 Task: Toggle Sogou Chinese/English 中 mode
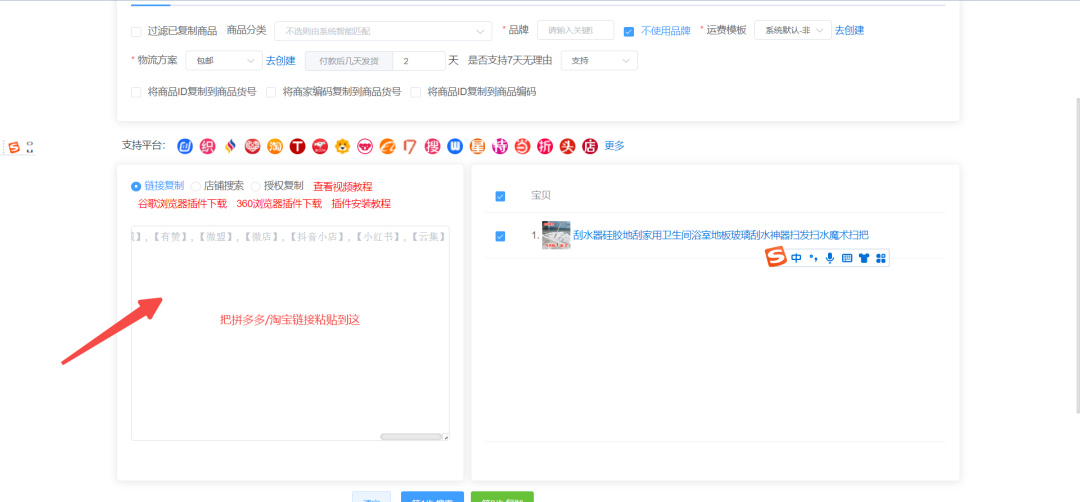[x=796, y=258]
